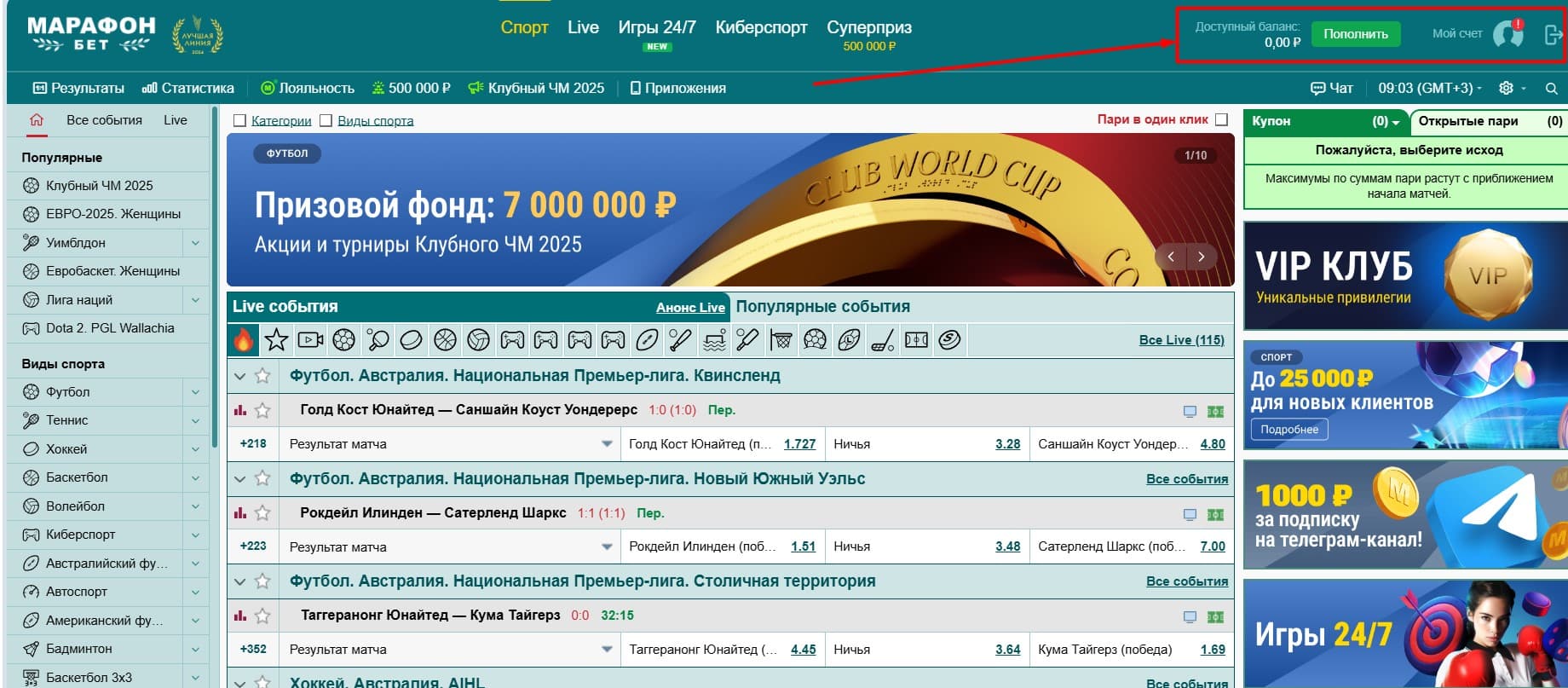Expand the Уимблдон sidebar chevron
1568x688 pixels.
click(195, 243)
